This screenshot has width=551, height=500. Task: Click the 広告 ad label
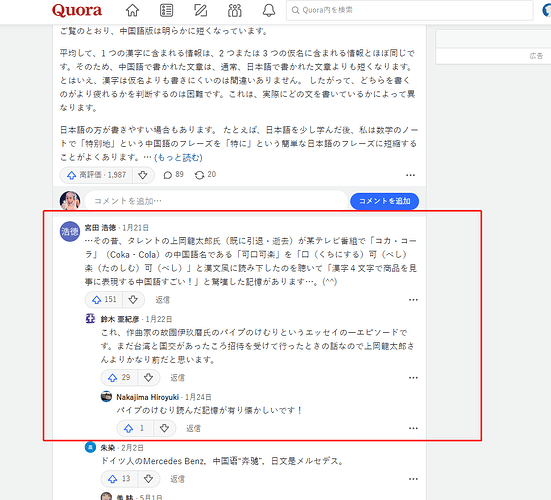(536, 56)
